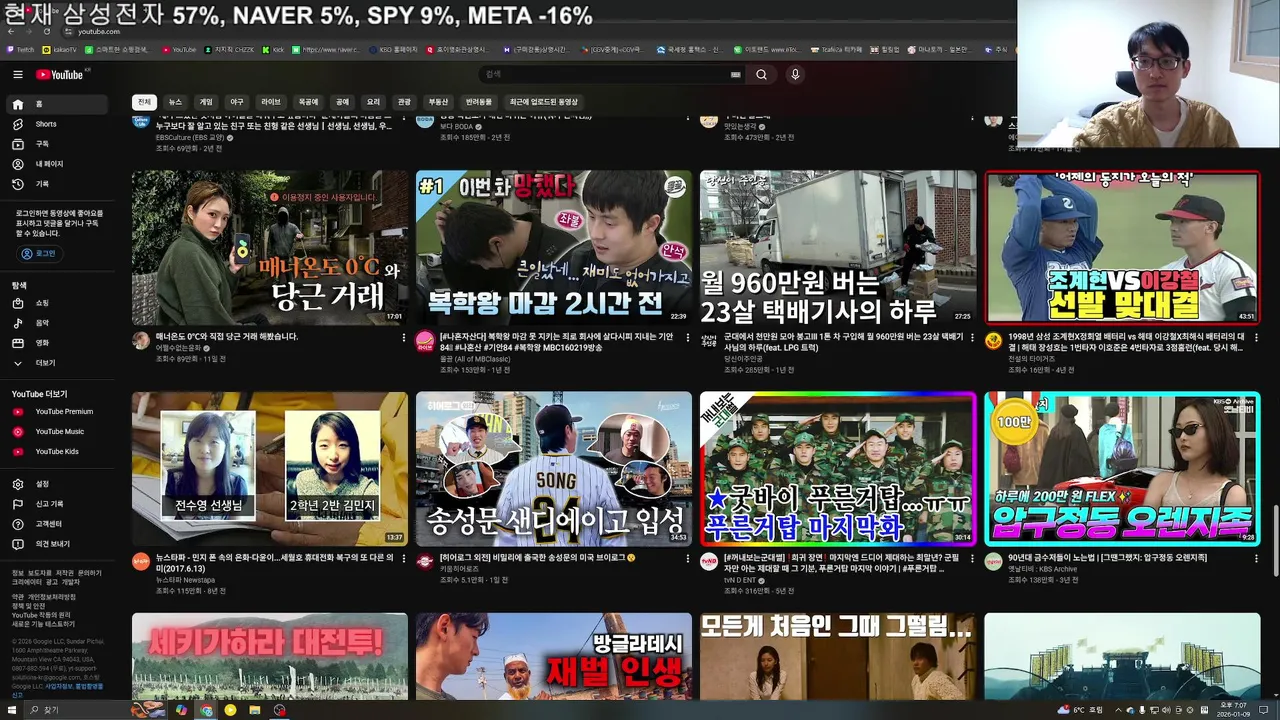Select the 뉴스 filter chip

pos(175,102)
